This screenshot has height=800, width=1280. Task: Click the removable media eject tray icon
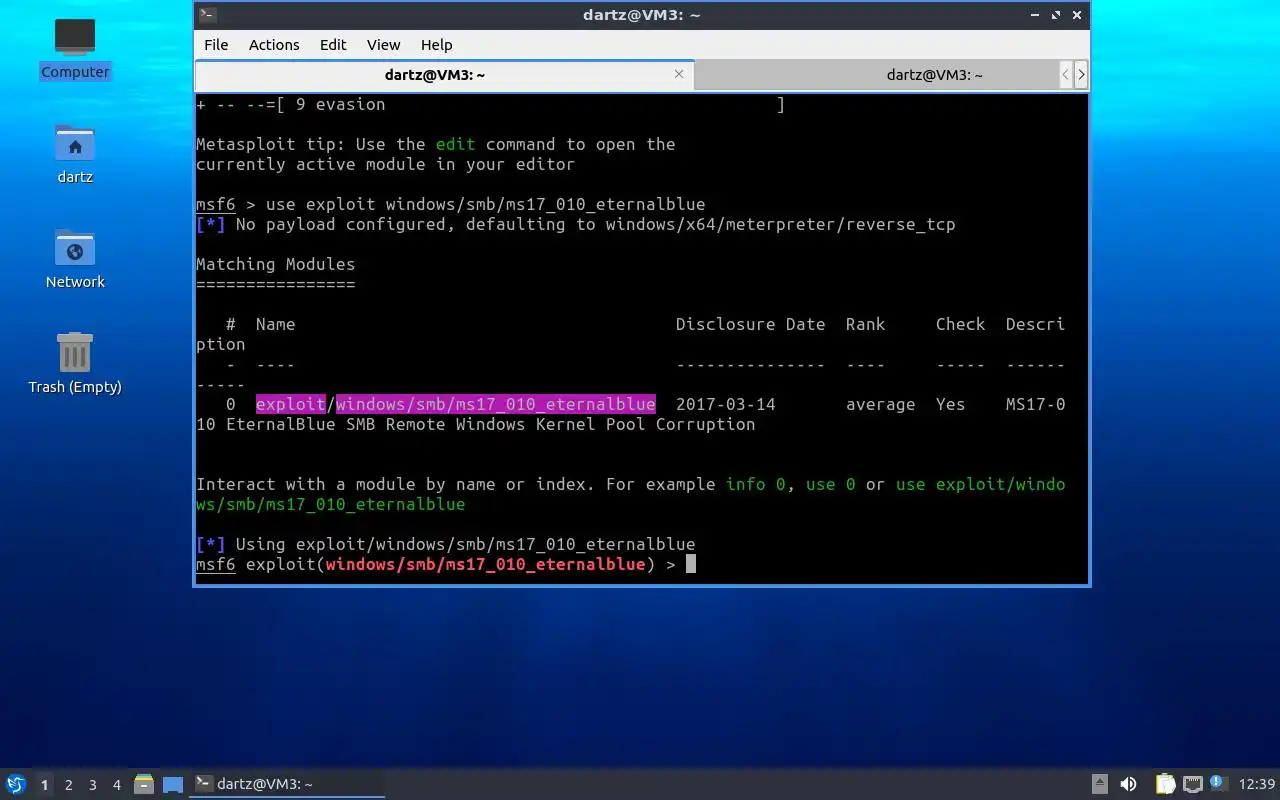(1099, 784)
